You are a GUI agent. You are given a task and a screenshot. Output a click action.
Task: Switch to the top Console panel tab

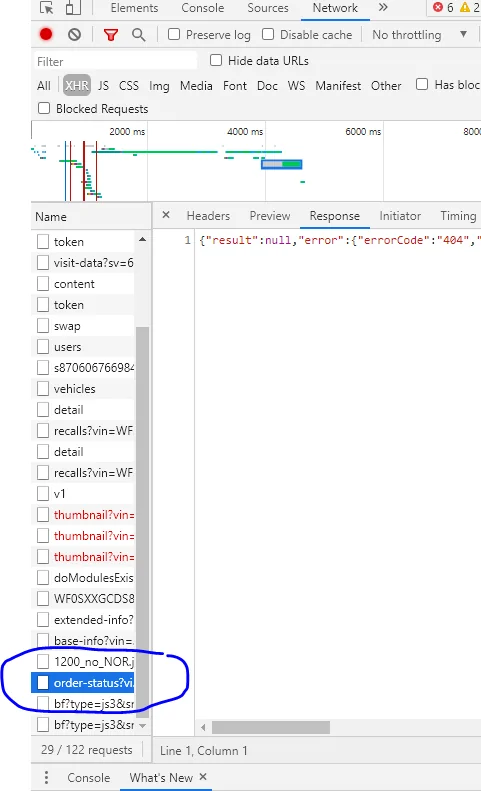(x=202, y=8)
